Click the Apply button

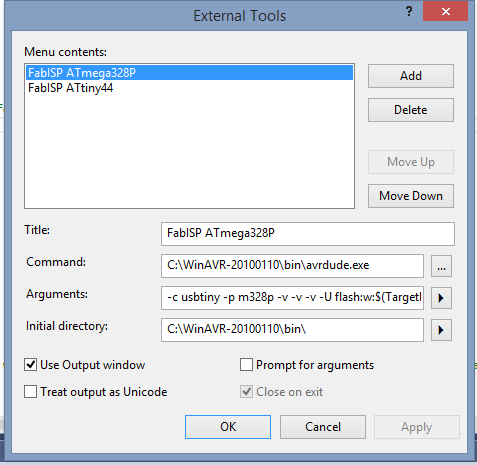417,427
